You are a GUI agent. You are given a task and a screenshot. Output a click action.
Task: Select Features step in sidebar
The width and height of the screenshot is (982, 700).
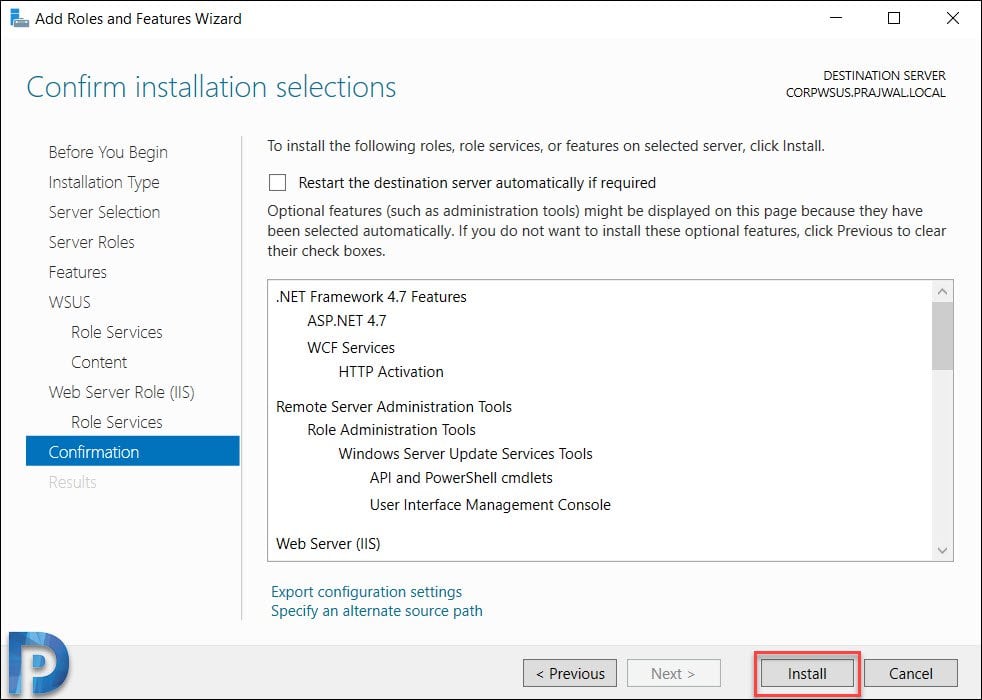click(78, 272)
